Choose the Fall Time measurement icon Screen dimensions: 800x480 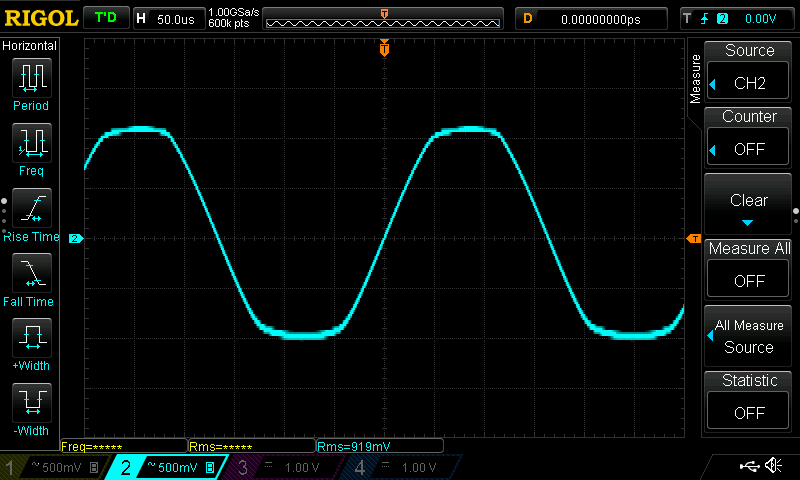31,275
